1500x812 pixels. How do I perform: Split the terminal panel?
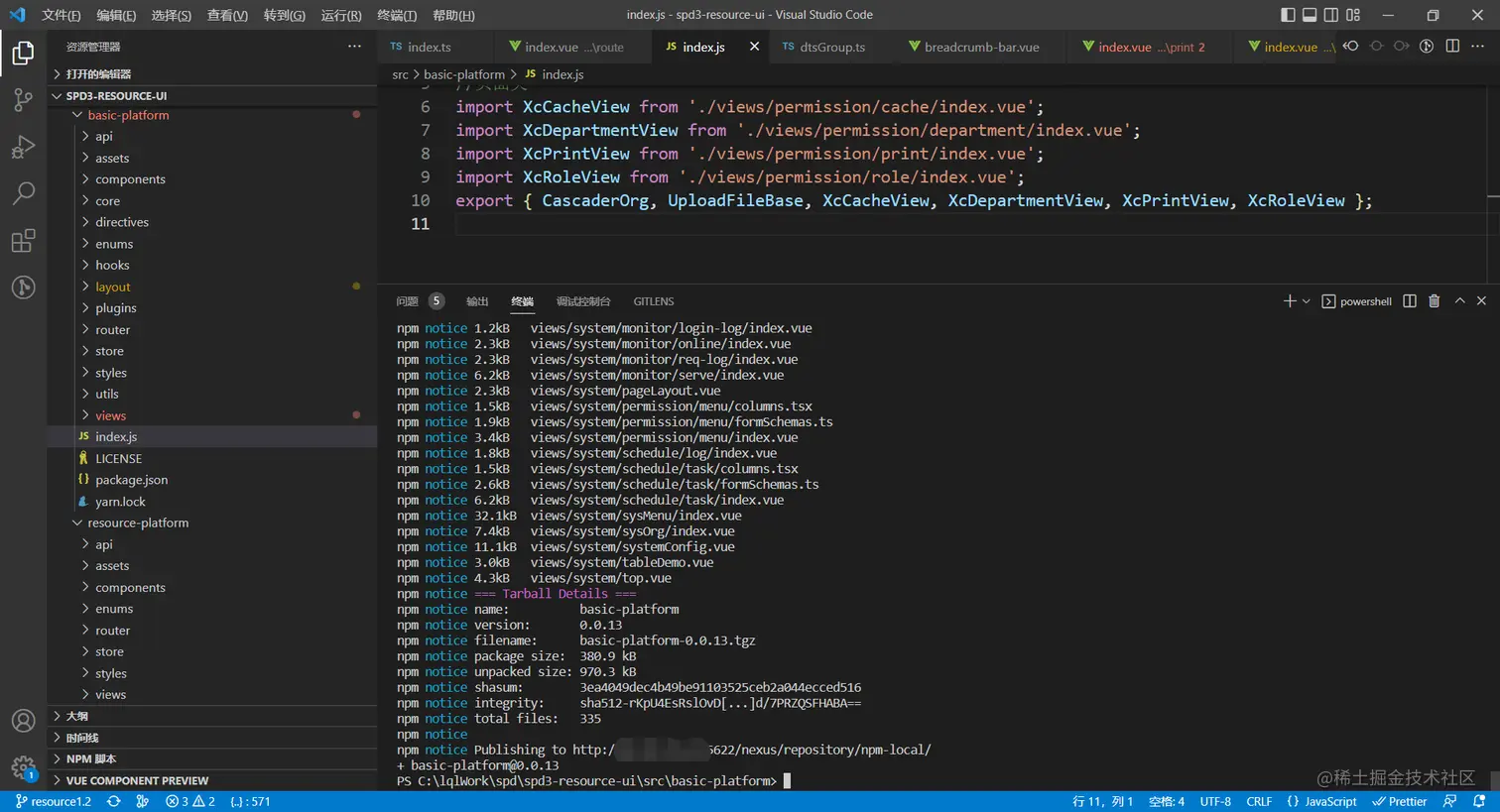point(1410,301)
